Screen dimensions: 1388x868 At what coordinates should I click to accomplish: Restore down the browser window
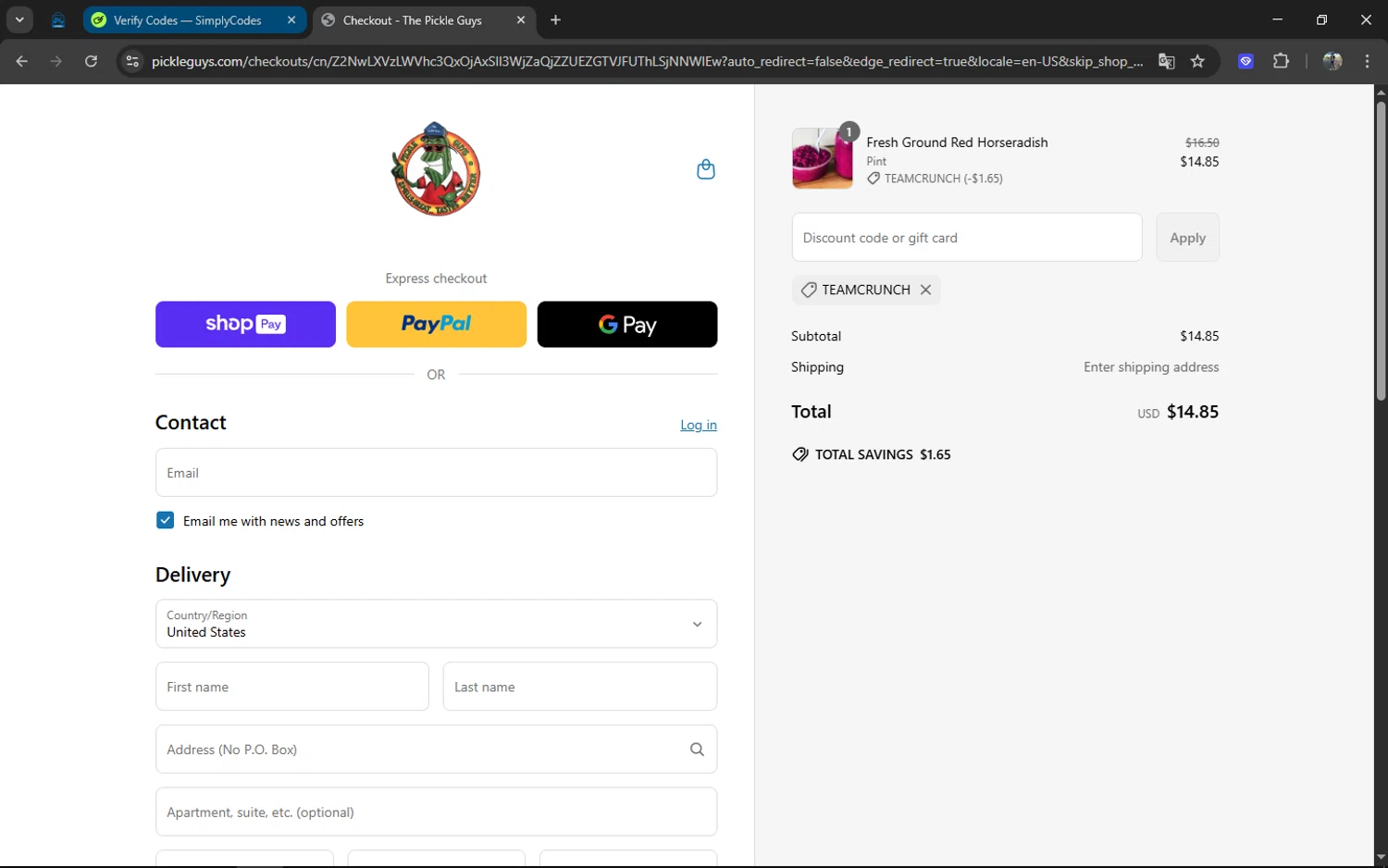[x=1321, y=20]
